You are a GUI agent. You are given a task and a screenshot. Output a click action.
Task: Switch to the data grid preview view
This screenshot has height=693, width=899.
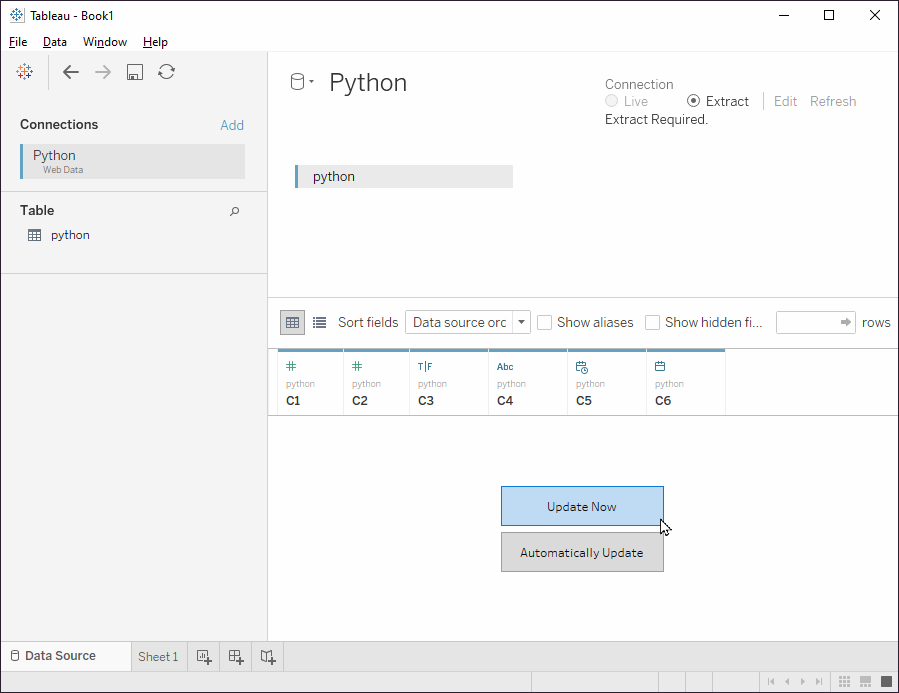pos(292,322)
